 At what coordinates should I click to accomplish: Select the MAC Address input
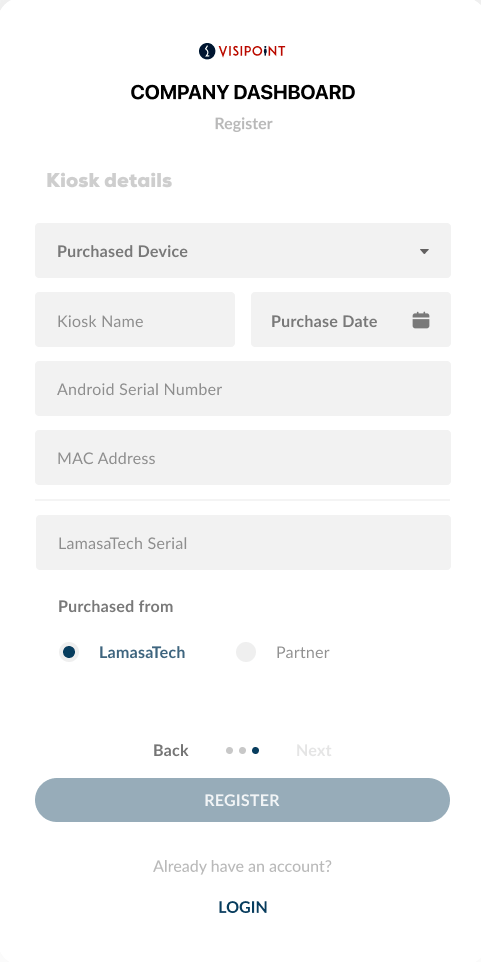pyautogui.click(x=243, y=458)
